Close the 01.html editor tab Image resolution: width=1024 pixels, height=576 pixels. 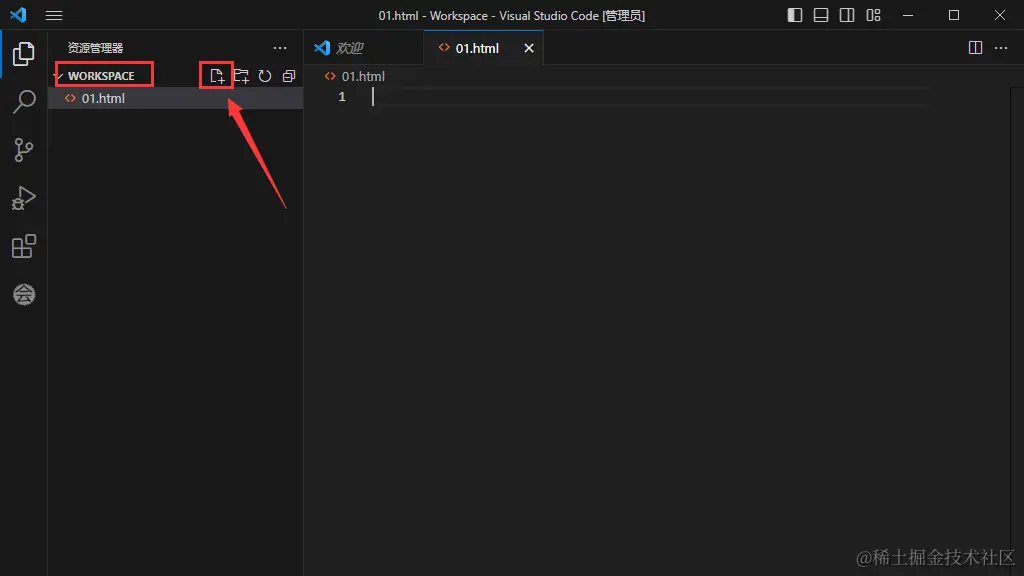(529, 48)
